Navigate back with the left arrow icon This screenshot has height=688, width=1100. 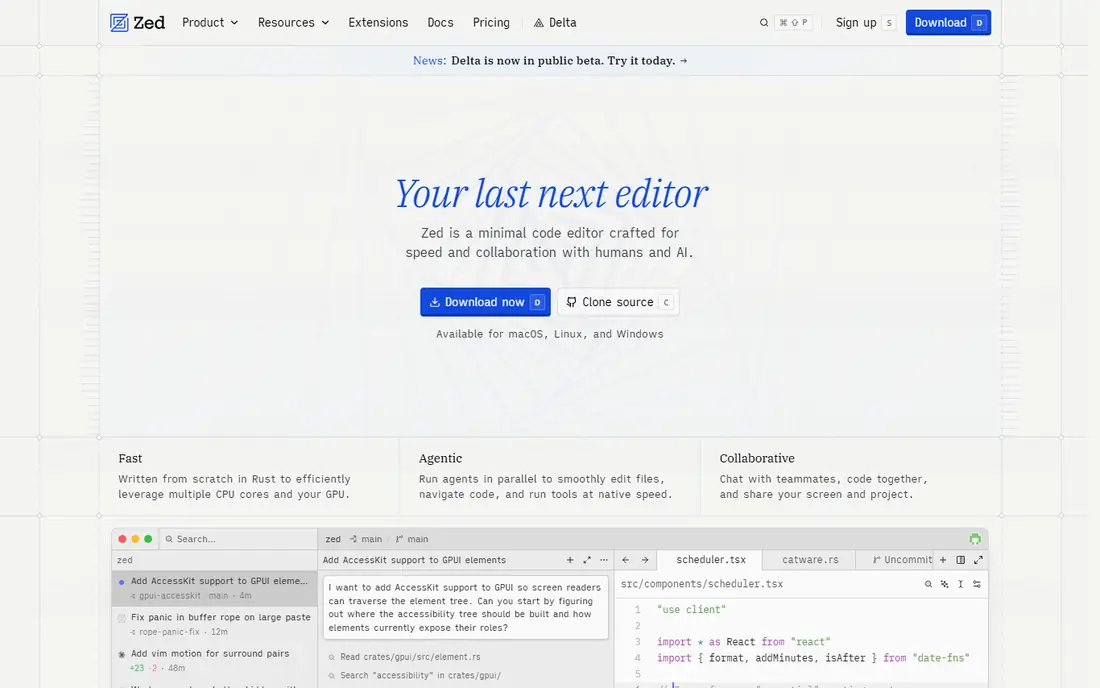626,560
